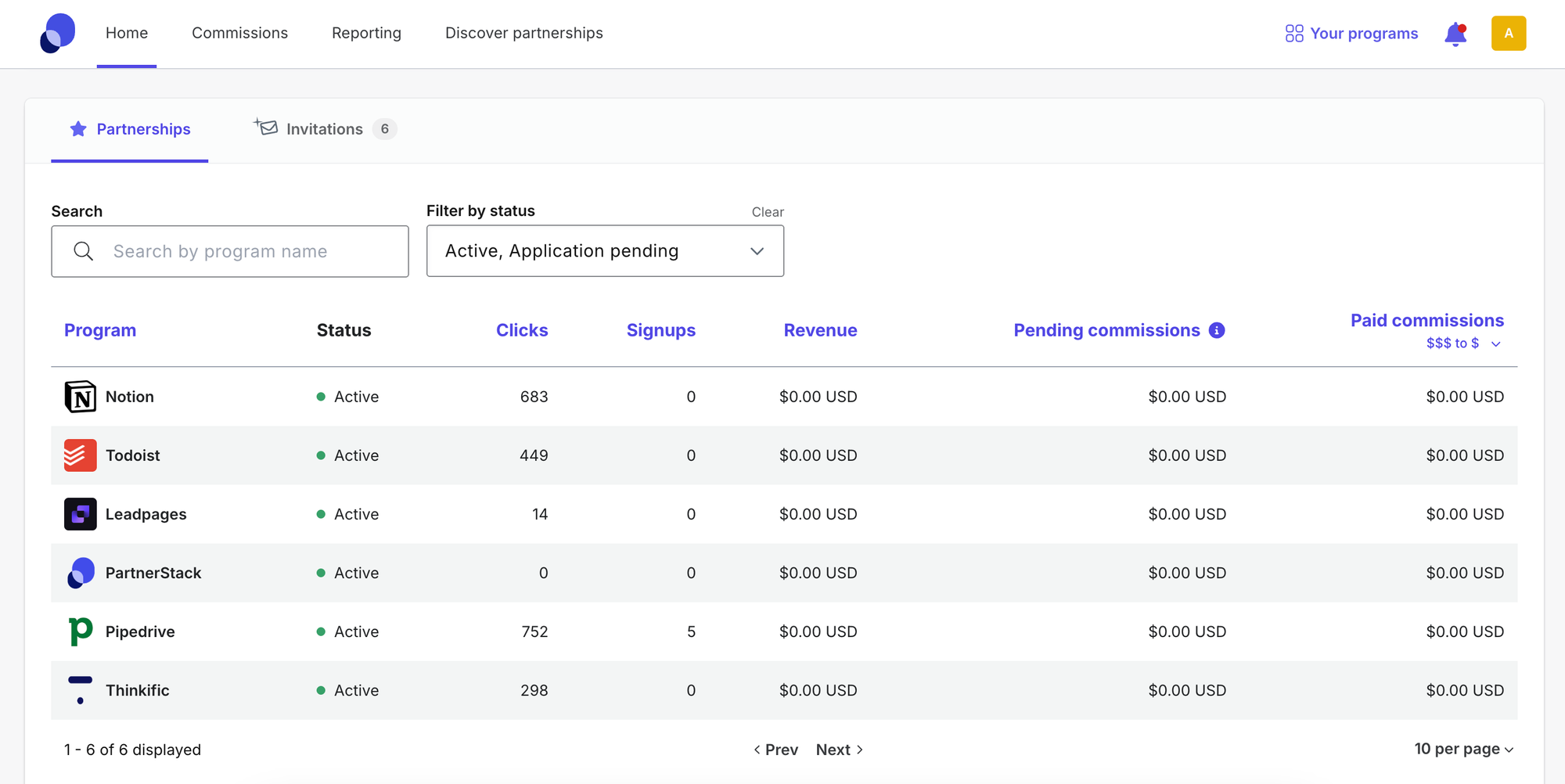Viewport: 1565px width, 784px height.
Task: Change the Paid commissions sort order
Action: pyautogui.click(x=1461, y=343)
